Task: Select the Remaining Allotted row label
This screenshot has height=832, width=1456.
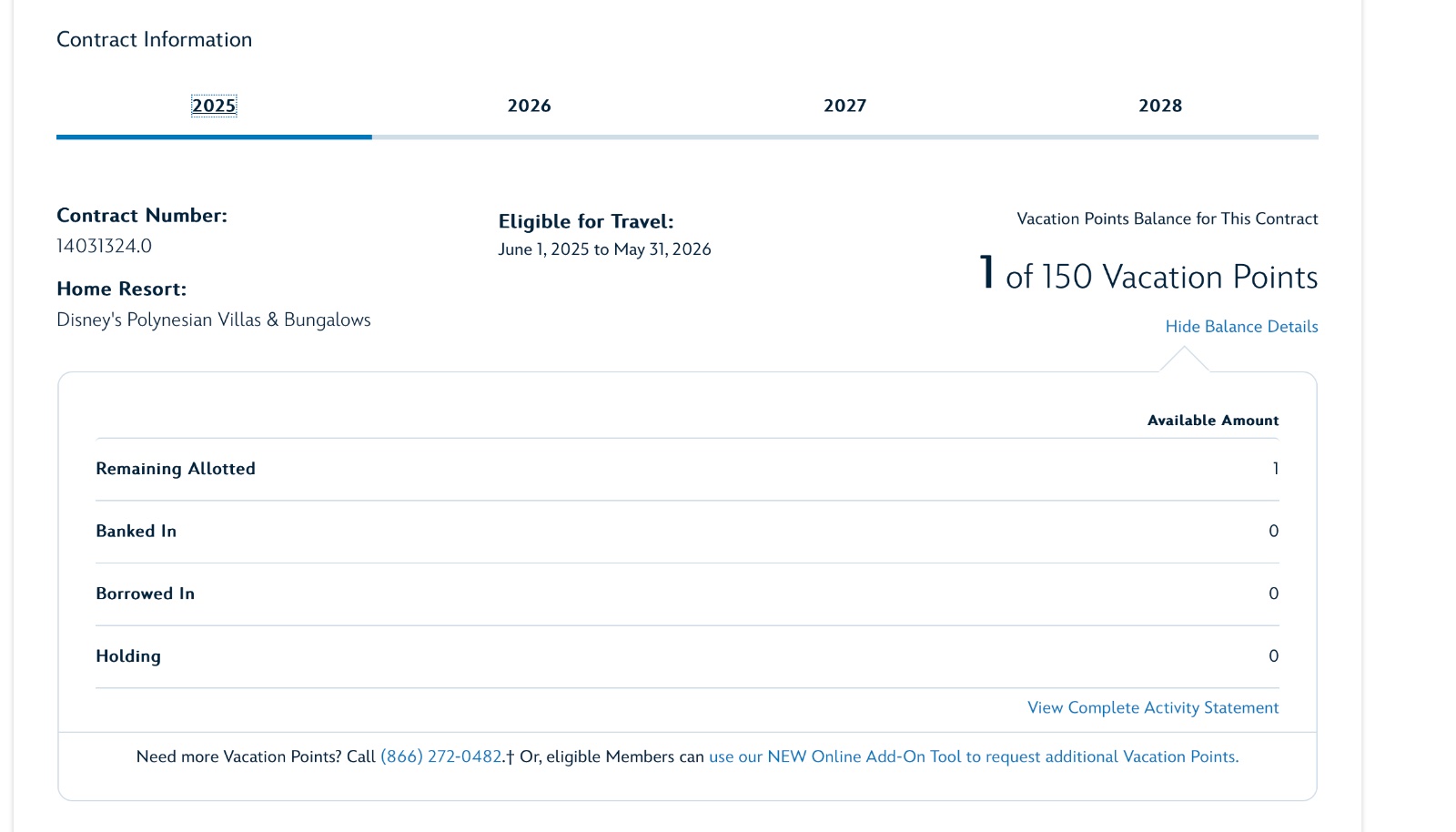Action: point(176,469)
